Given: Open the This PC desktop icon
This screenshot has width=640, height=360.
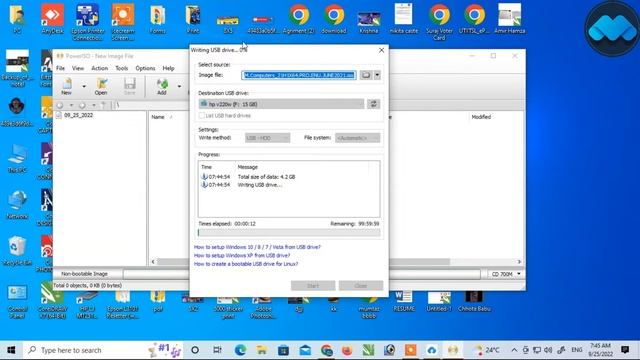Looking at the screenshot, I should tap(17, 158).
